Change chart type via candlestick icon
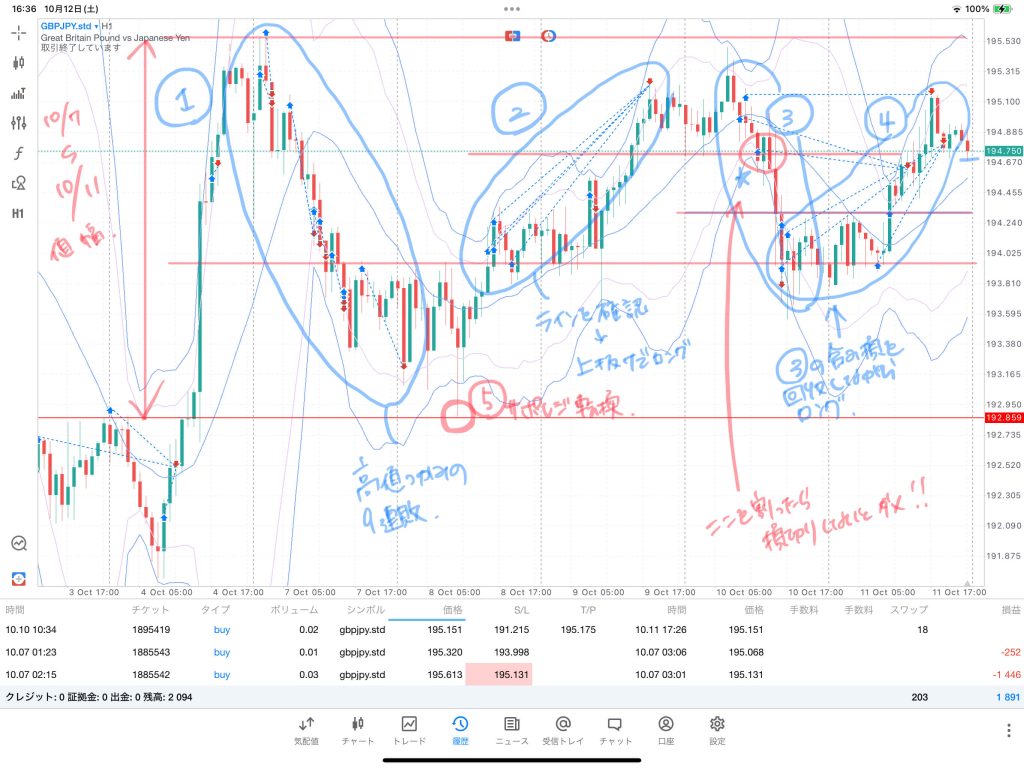 click(19, 62)
